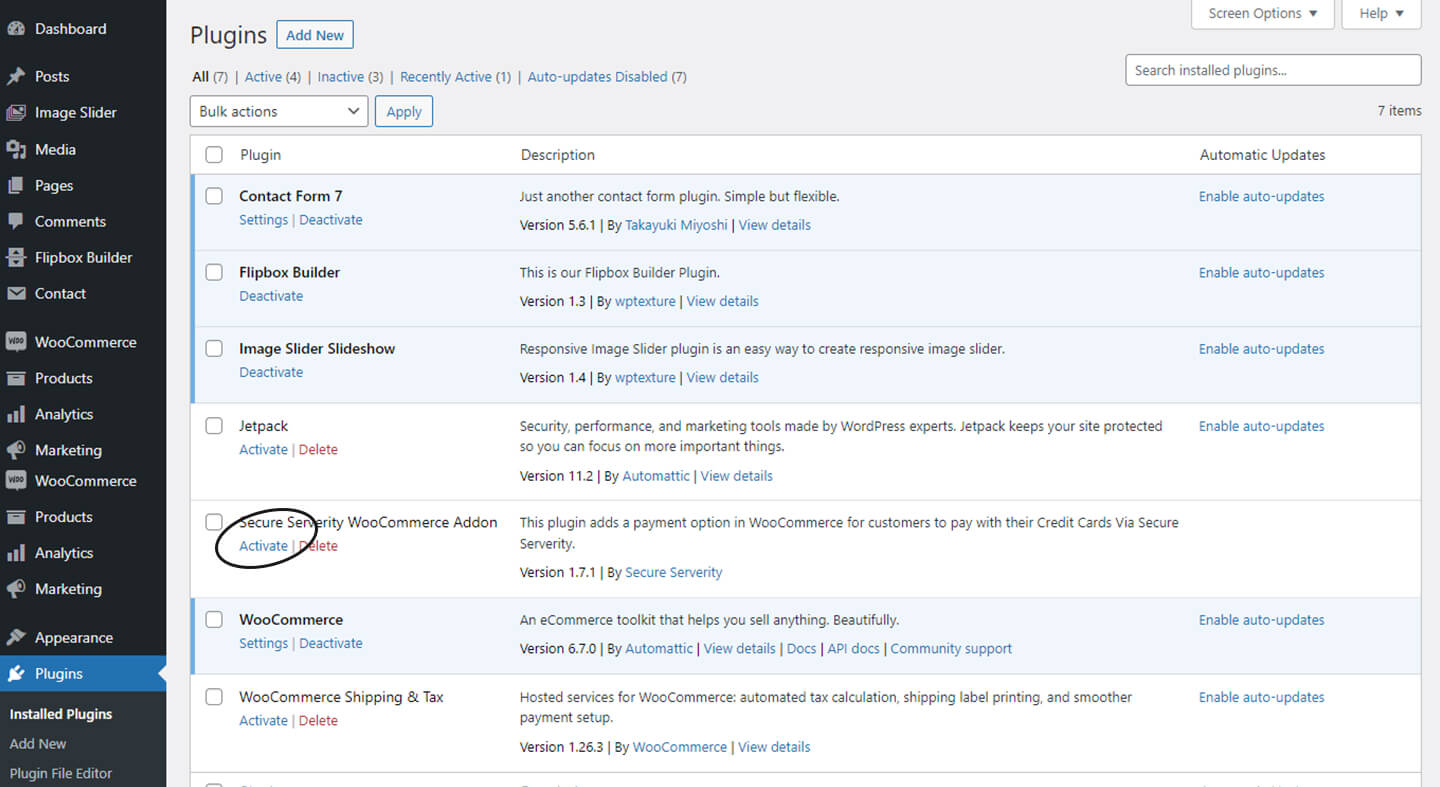Click the Apply bulk action button
This screenshot has height=787, width=1440.
pyautogui.click(x=404, y=111)
